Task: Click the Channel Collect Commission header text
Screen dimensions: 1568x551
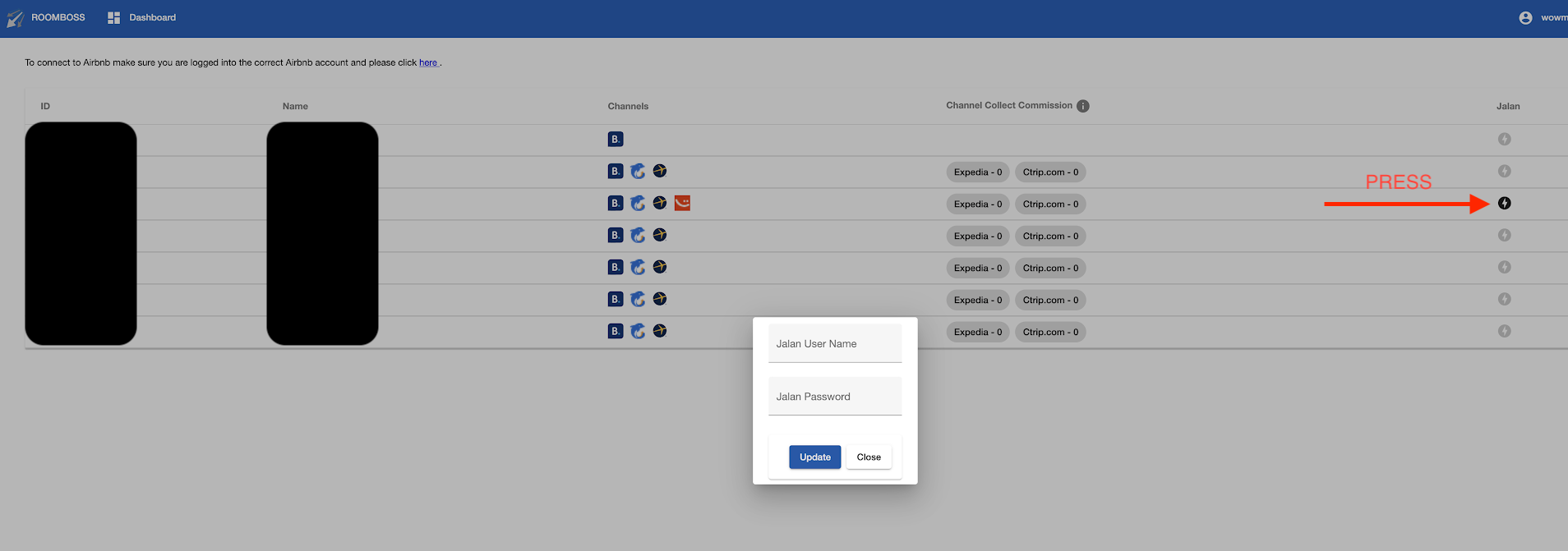Action: coord(1009,105)
